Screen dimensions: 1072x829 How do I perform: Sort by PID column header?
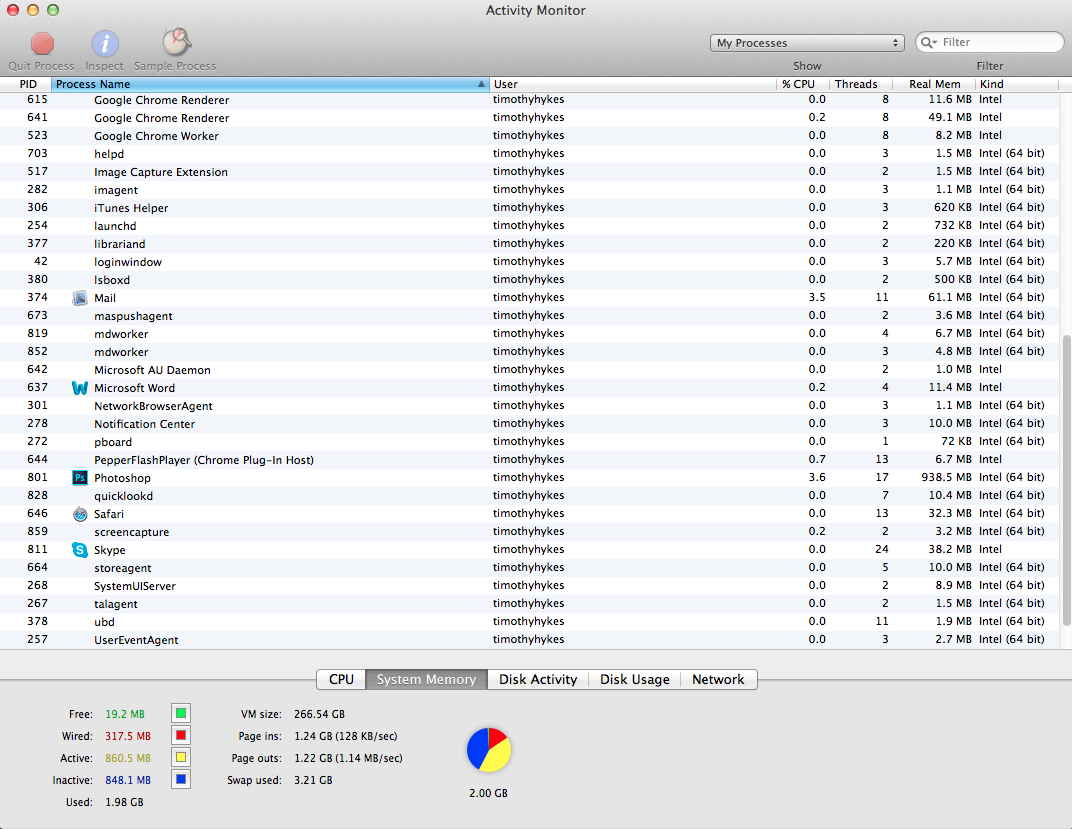click(28, 84)
